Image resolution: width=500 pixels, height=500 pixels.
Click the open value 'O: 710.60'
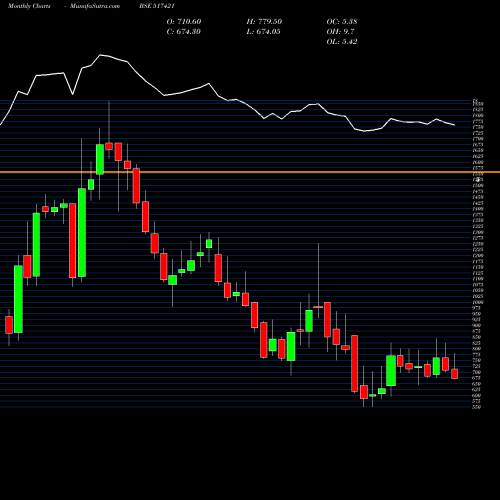(x=184, y=22)
